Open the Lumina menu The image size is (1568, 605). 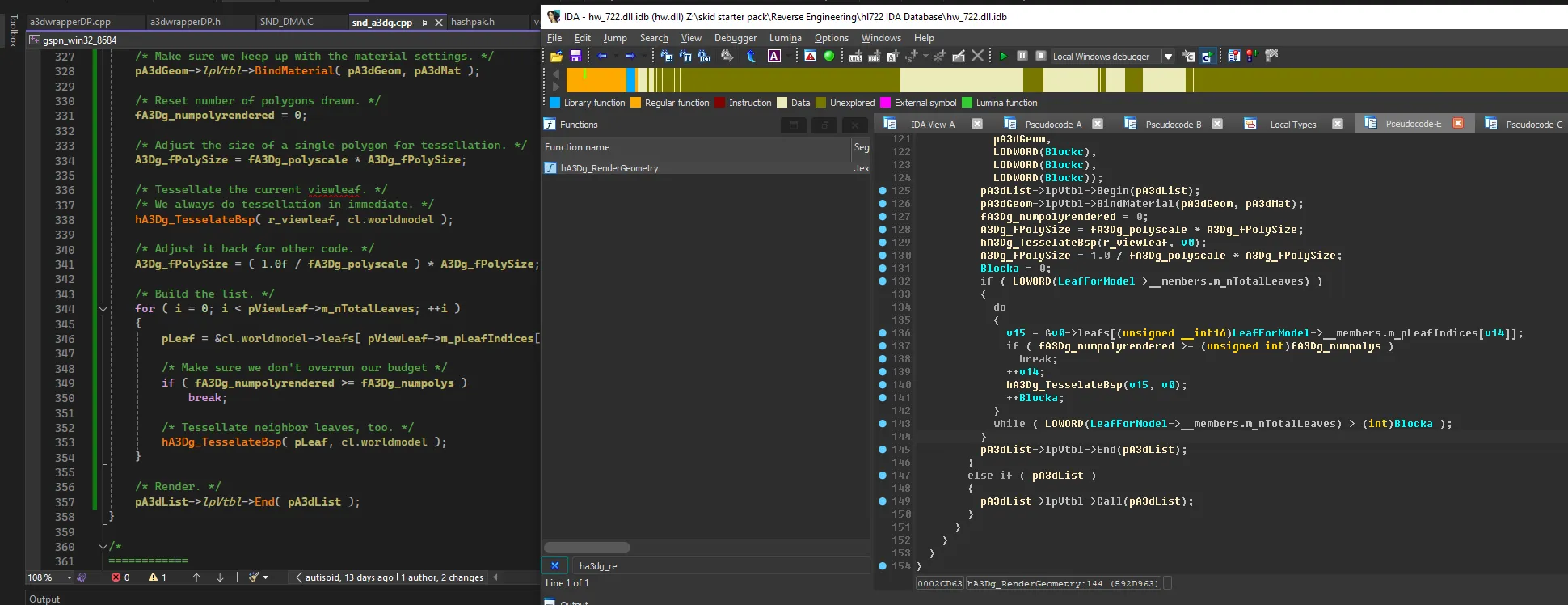pyautogui.click(x=785, y=38)
